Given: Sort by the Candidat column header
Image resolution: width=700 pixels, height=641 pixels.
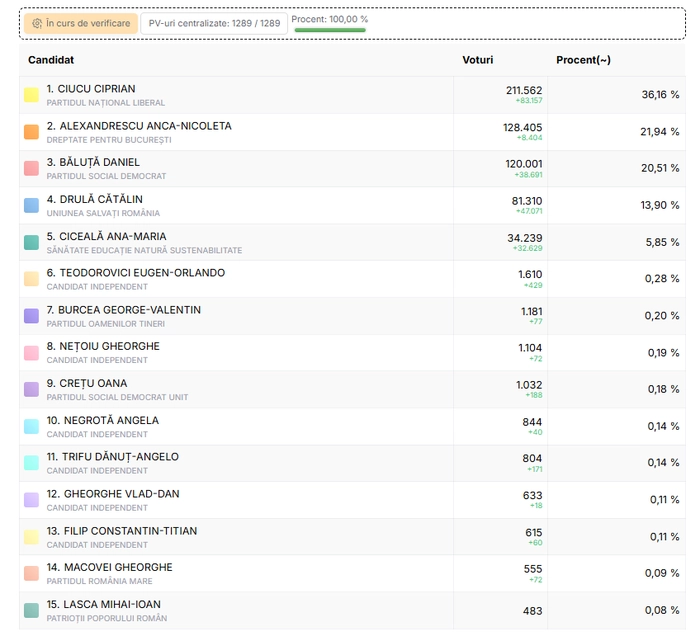Looking at the screenshot, I should pyautogui.click(x=51, y=60).
